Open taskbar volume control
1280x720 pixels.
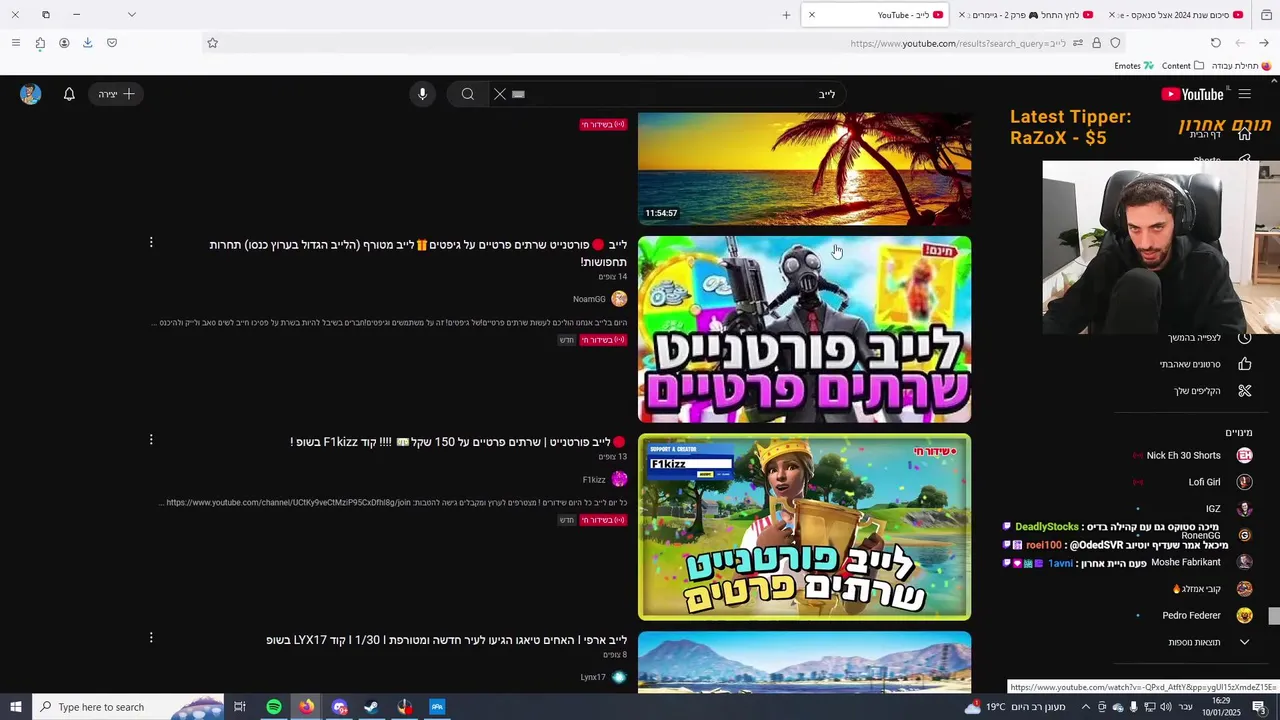[1166, 707]
